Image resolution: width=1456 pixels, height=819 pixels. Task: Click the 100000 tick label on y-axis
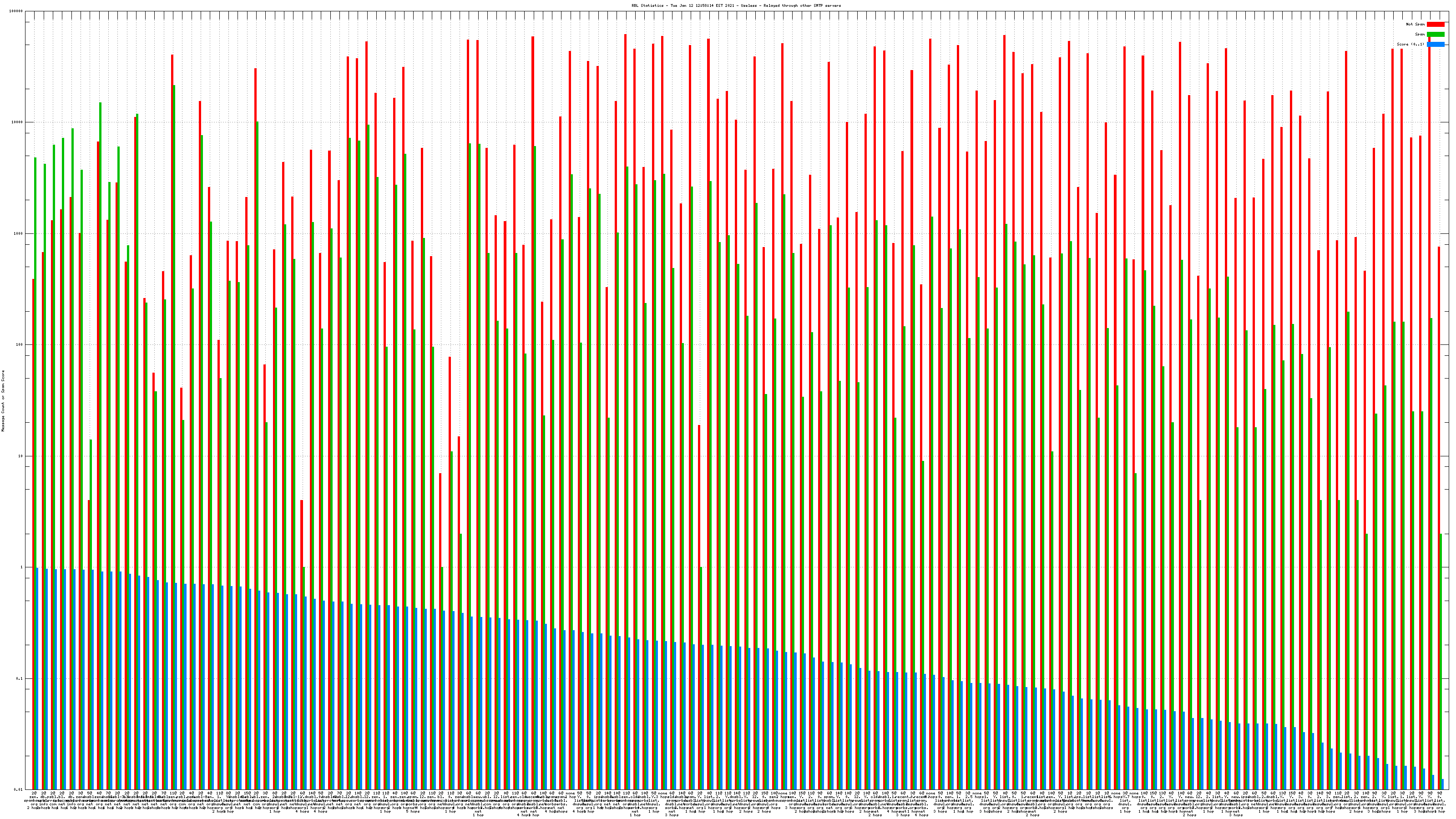(16, 11)
